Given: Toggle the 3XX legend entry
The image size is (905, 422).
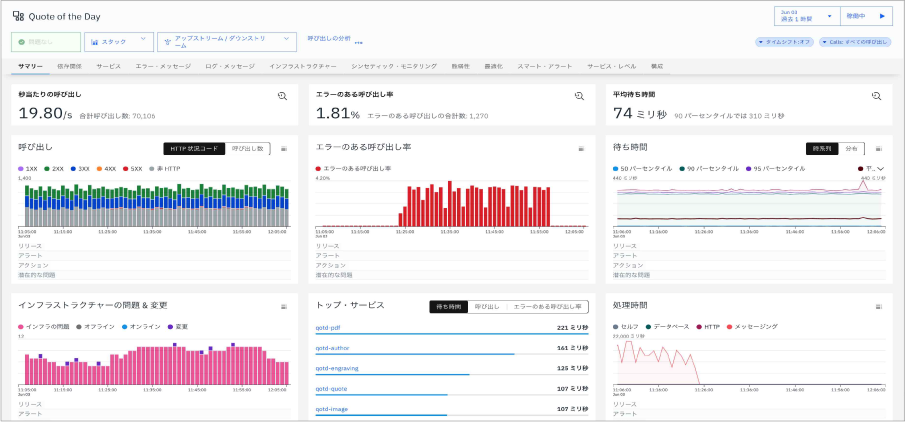Looking at the screenshot, I should (80, 169).
